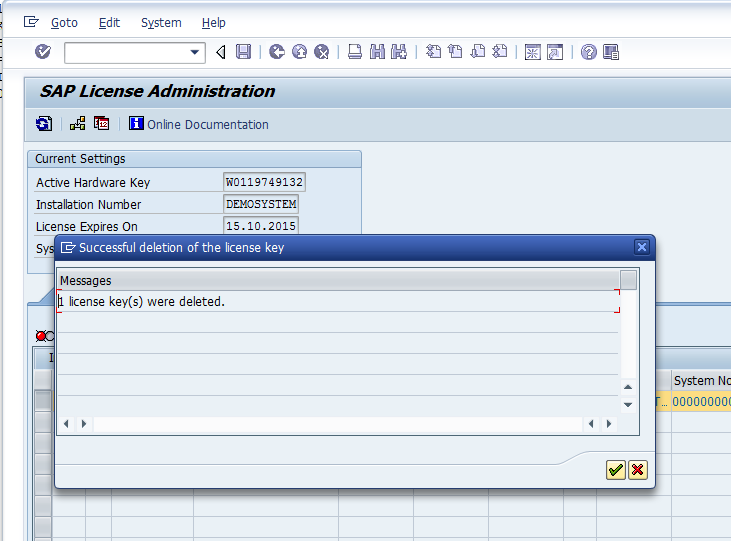The image size is (731, 541).
Task: Open Help via the question mark icon
Action: (x=588, y=52)
